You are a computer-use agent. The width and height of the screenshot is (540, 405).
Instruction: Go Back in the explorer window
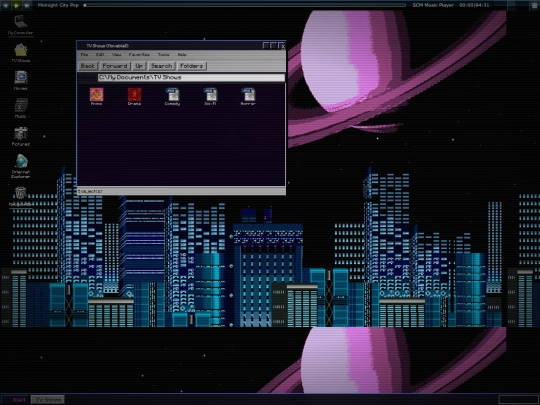click(88, 66)
